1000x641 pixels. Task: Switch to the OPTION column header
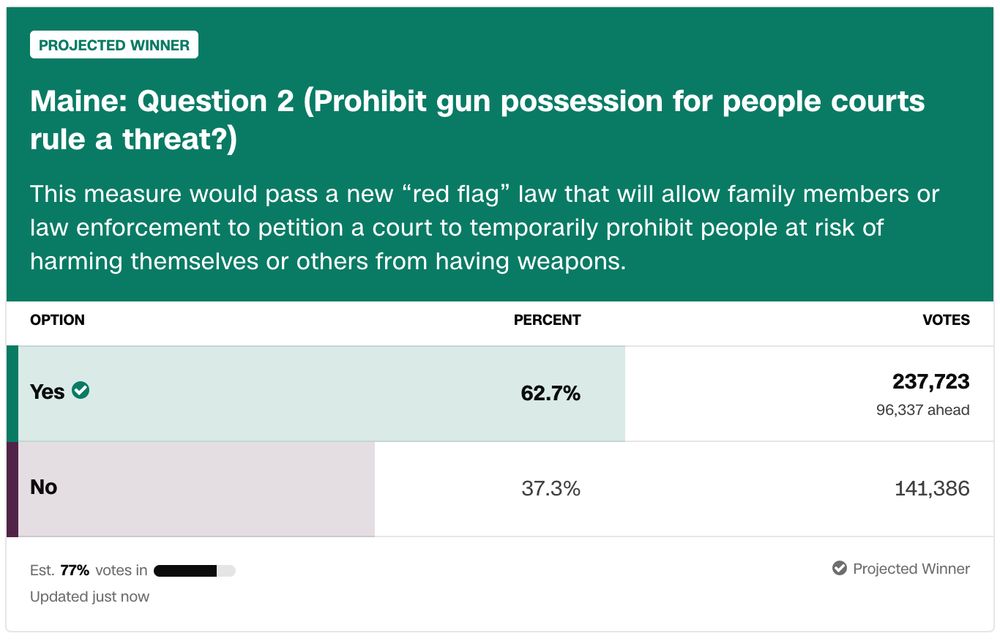tap(57, 320)
